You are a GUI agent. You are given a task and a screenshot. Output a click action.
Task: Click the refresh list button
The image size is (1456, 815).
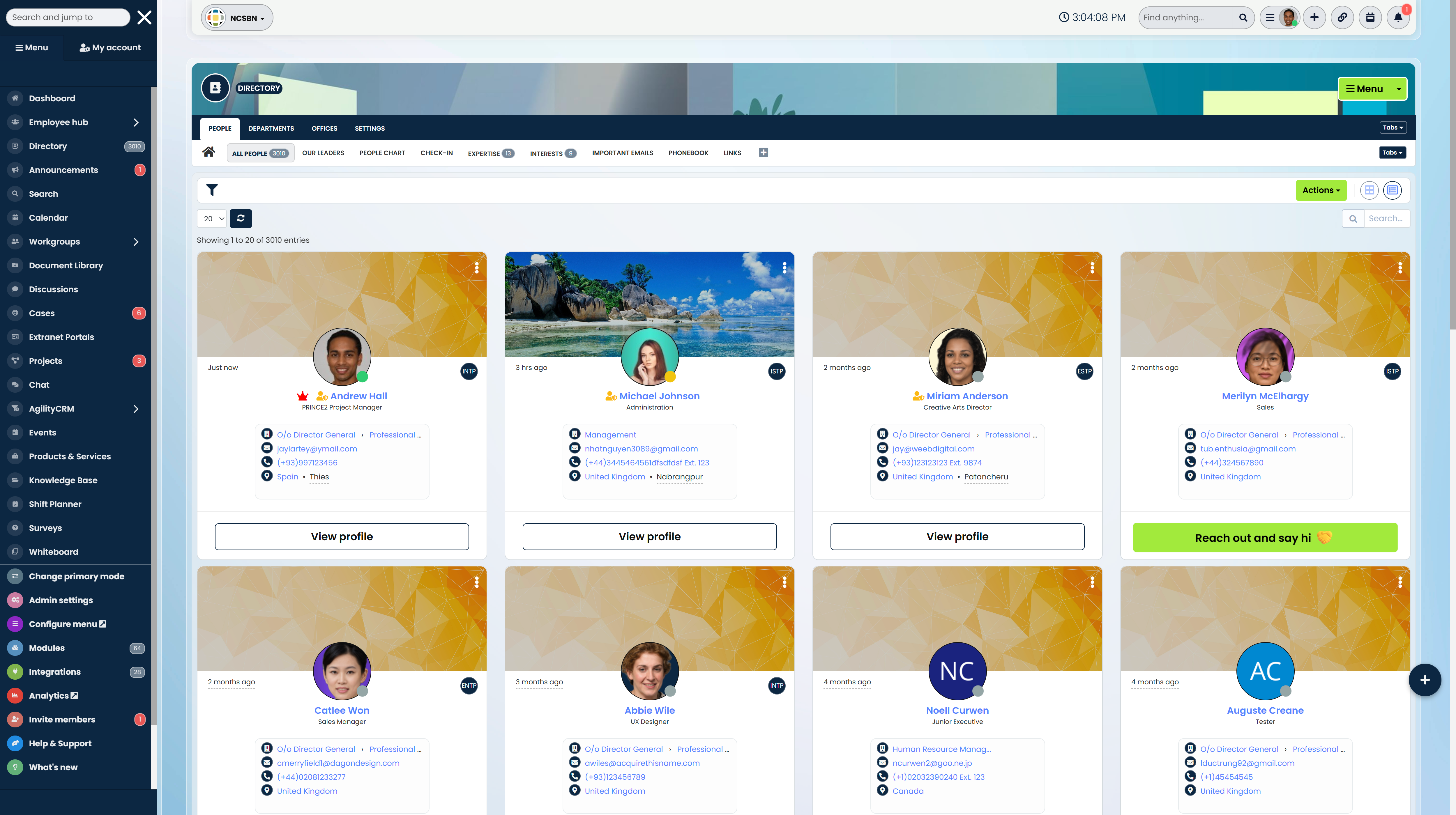point(241,219)
